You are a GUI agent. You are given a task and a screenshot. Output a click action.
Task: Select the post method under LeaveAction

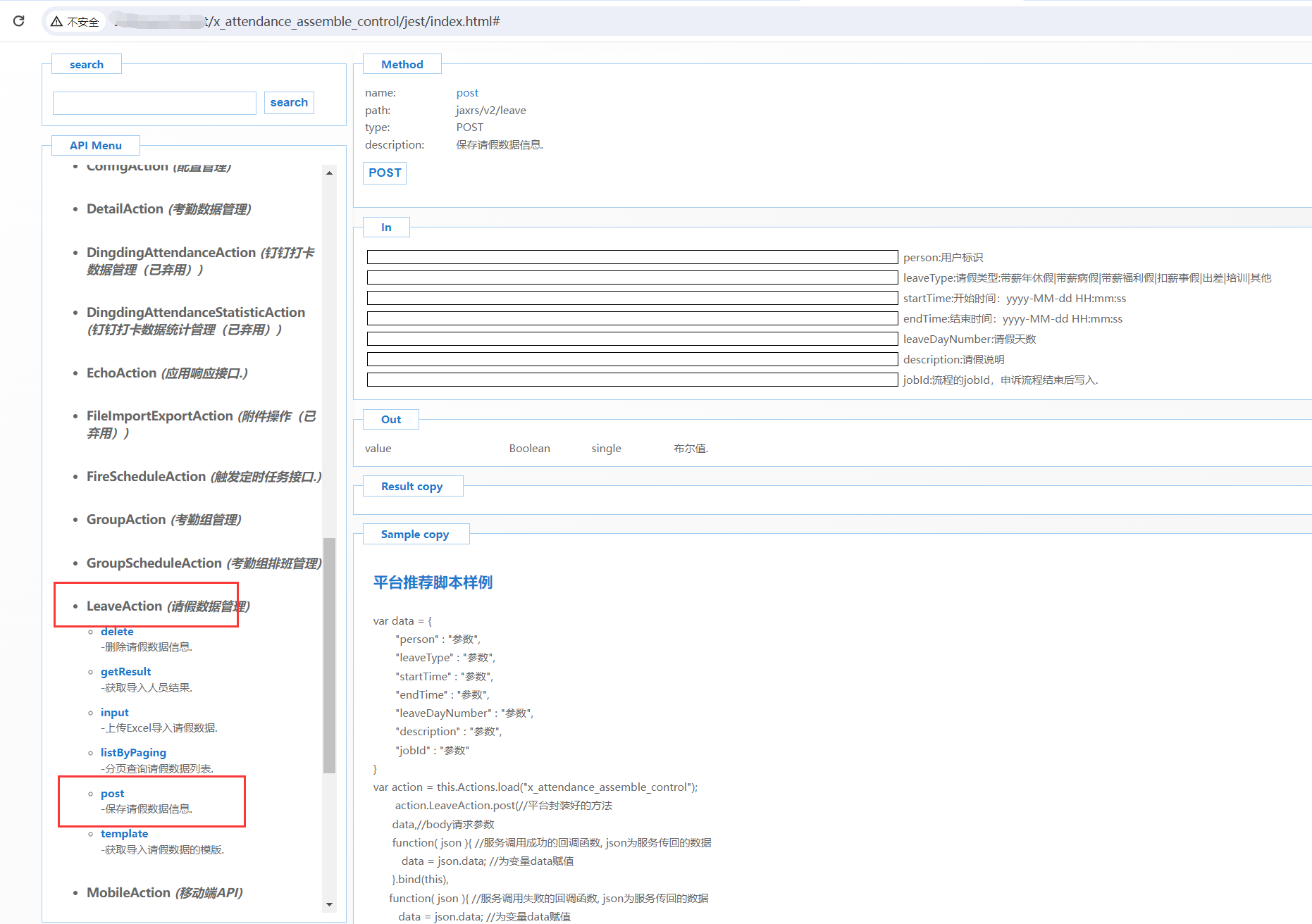(x=113, y=794)
